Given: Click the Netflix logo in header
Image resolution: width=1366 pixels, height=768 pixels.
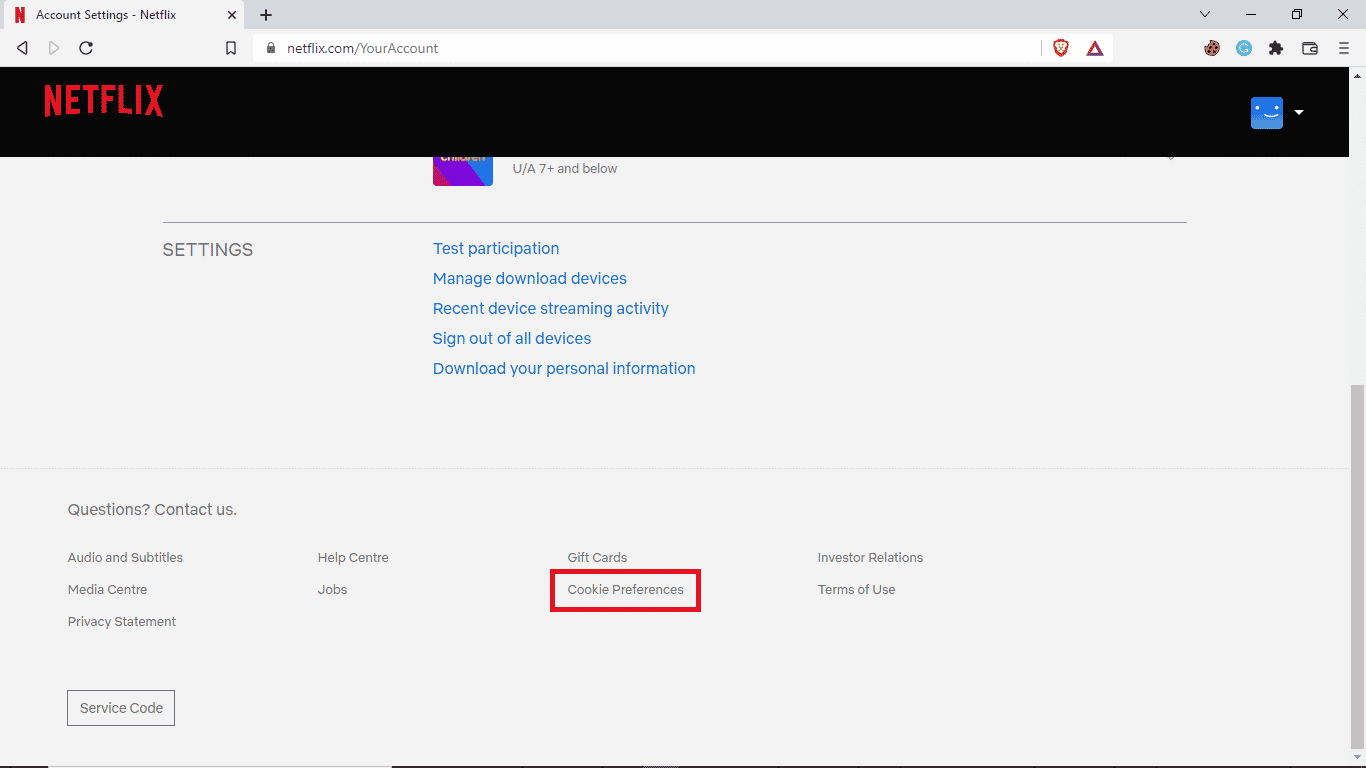Looking at the screenshot, I should pyautogui.click(x=104, y=101).
